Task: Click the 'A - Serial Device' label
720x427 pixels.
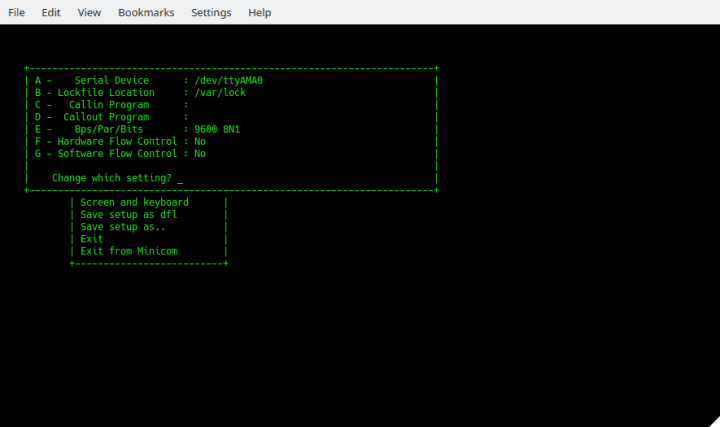Action: (x=92, y=80)
